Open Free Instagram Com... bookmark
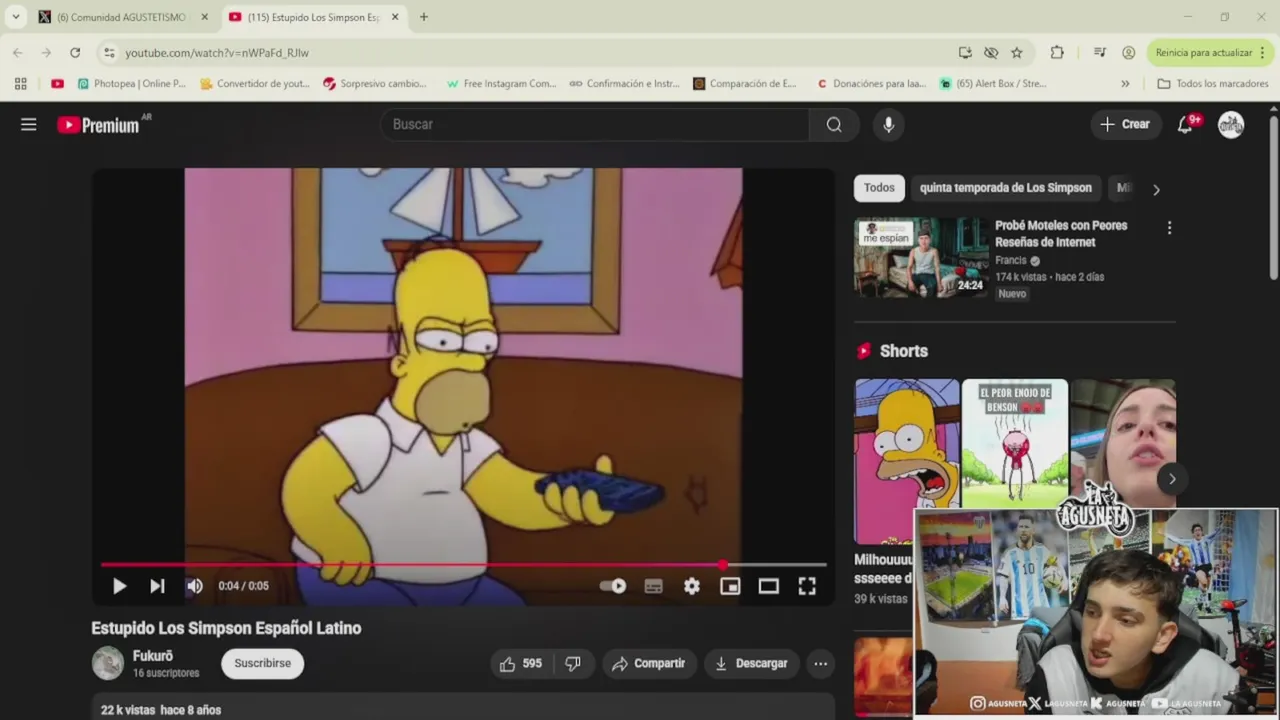This screenshot has height=720, width=1280. (501, 84)
